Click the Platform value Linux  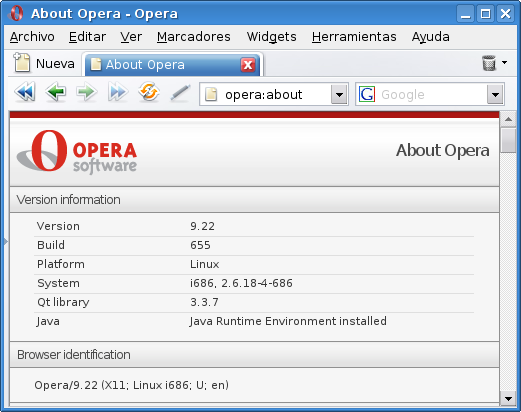pos(205,264)
